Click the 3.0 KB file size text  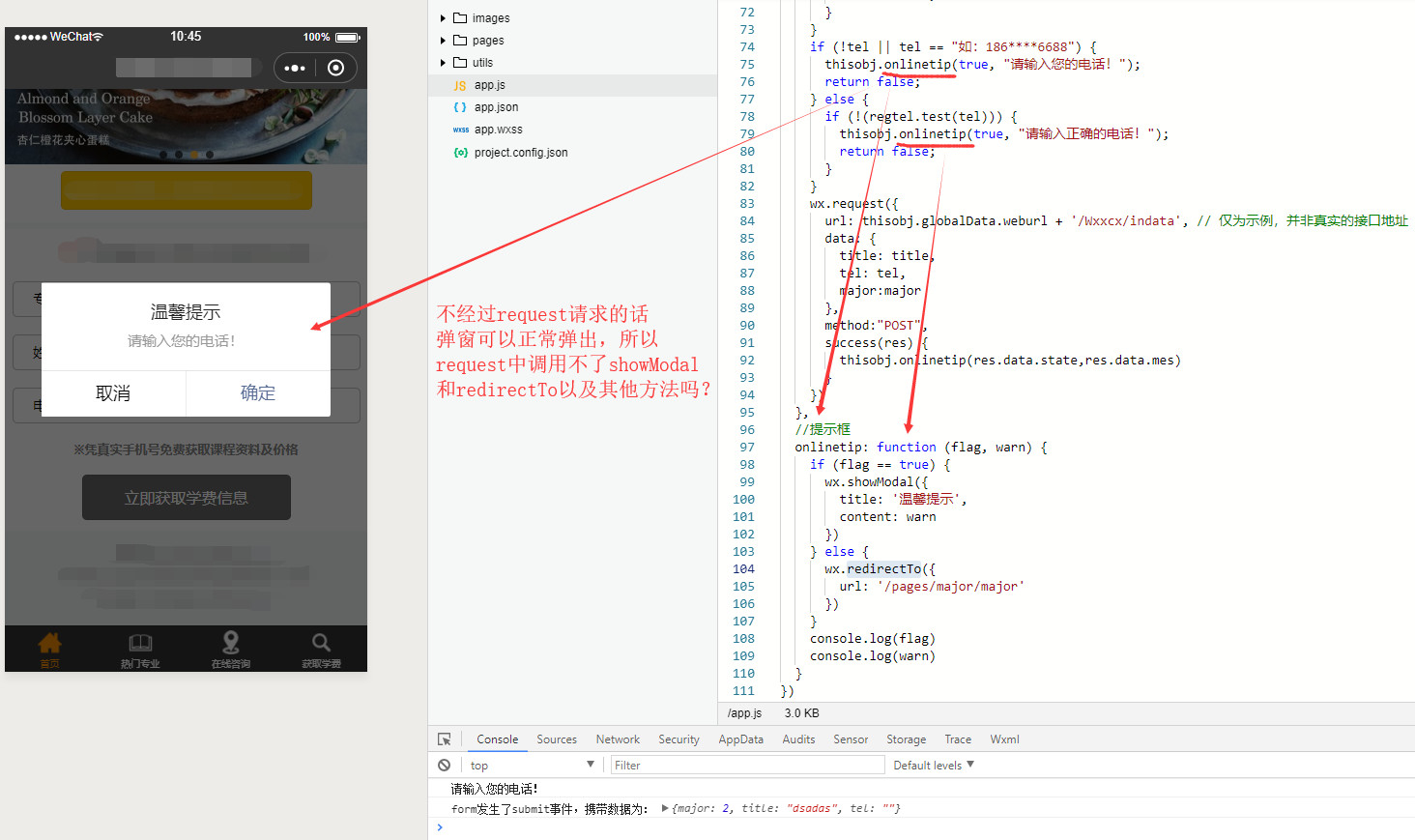802,713
